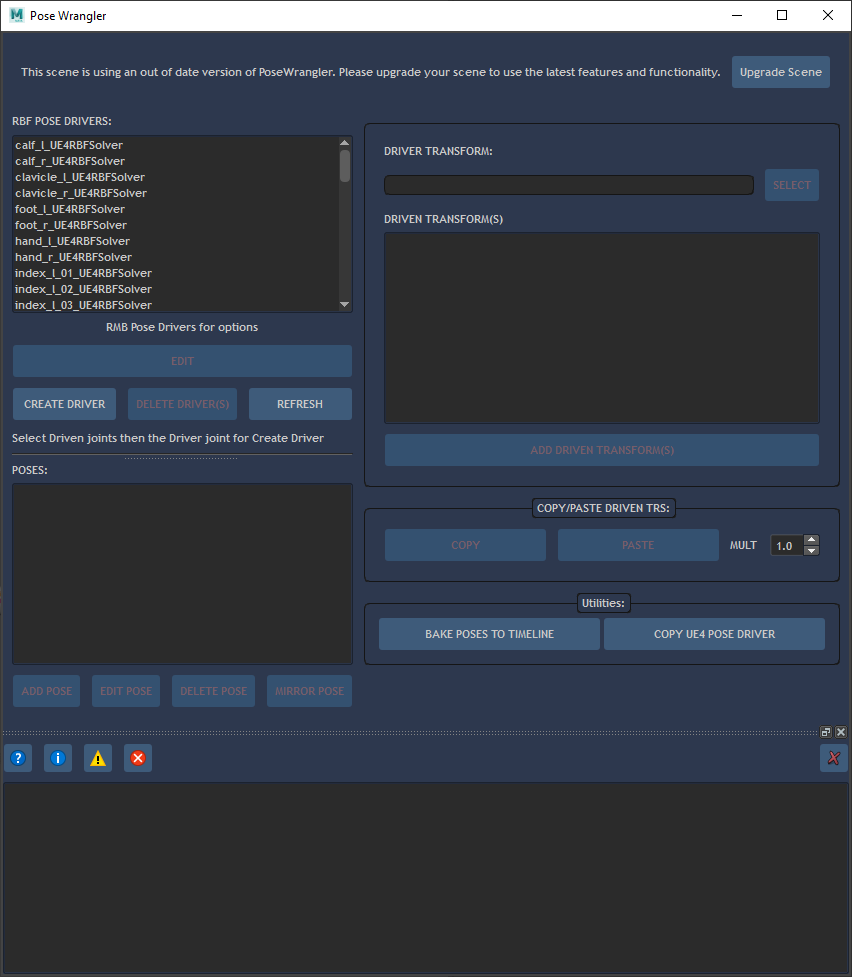852x977 pixels.
Task: Clear the log with the red X icon
Action: (833, 758)
